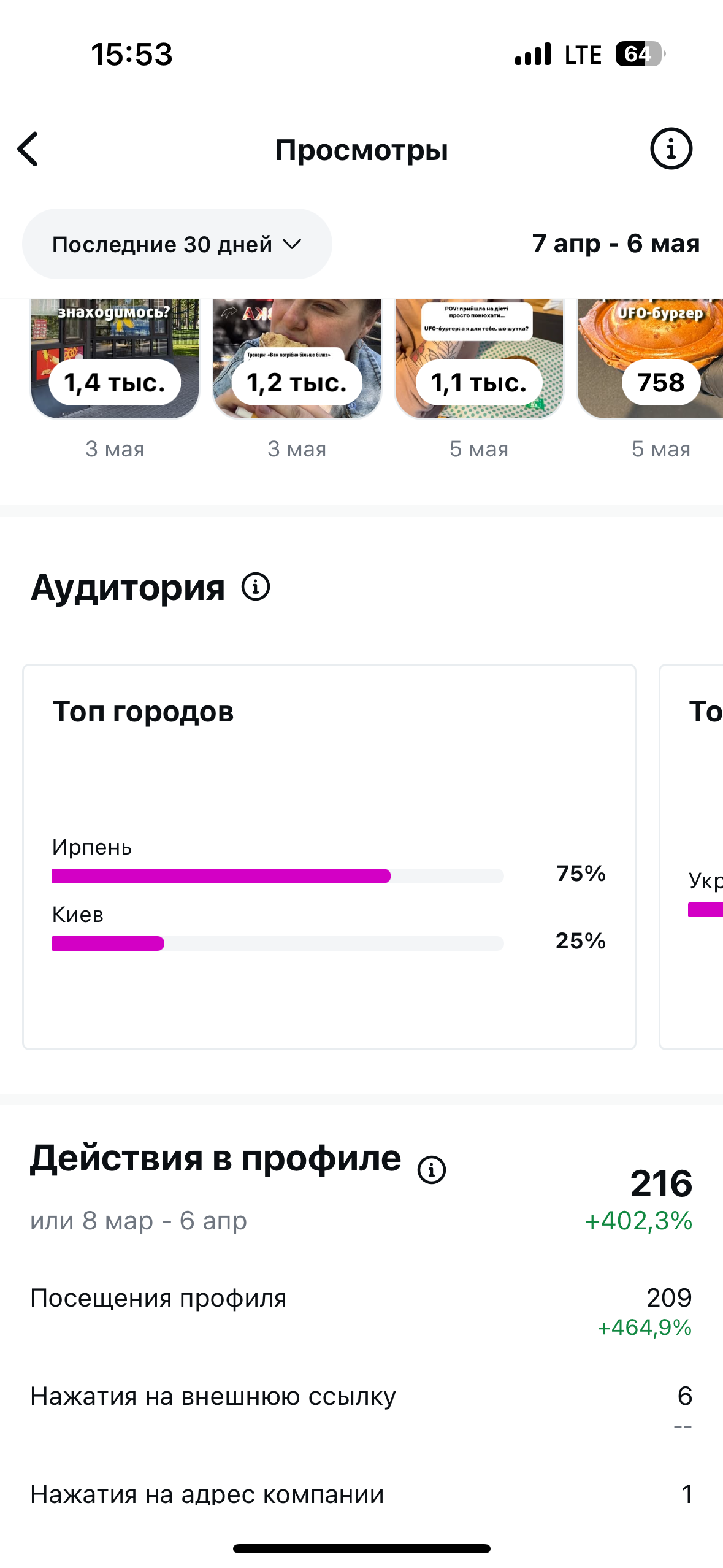The image size is (723, 1568).
Task: Open the post thumbnail with 1,2 тыс. views
Action: point(297,359)
